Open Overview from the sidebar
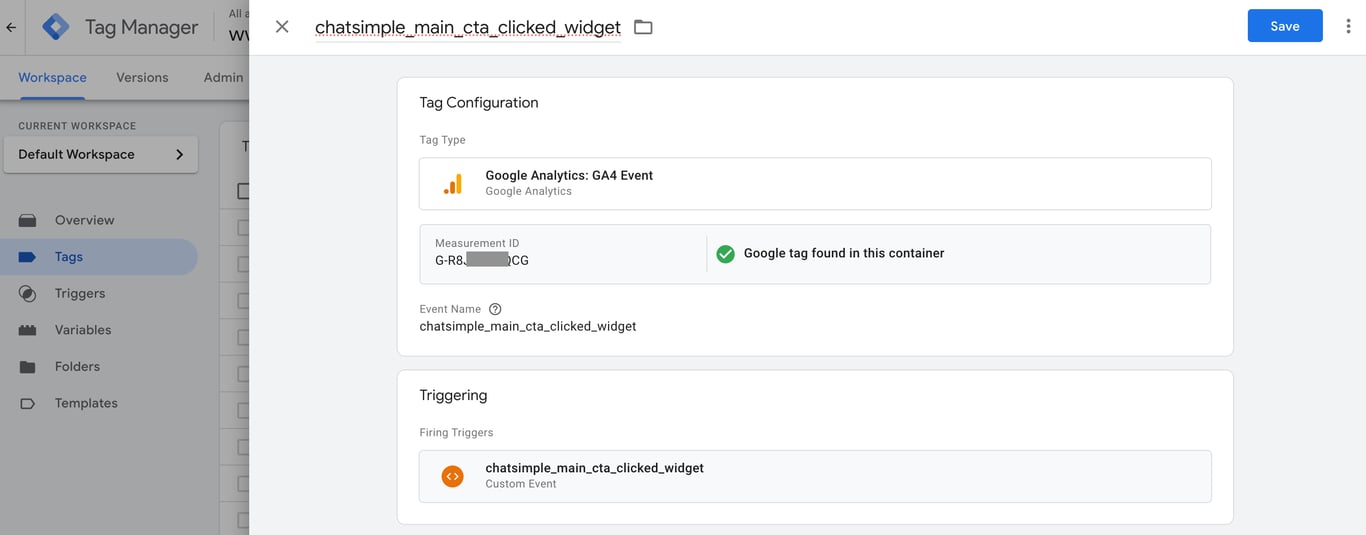The width and height of the screenshot is (1366, 535). pos(84,220)
